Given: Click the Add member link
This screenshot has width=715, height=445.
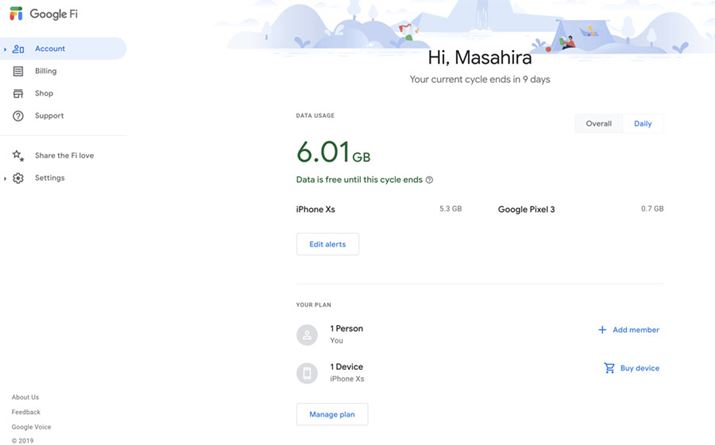Looking at the screenshot, I should coord(635,330).
